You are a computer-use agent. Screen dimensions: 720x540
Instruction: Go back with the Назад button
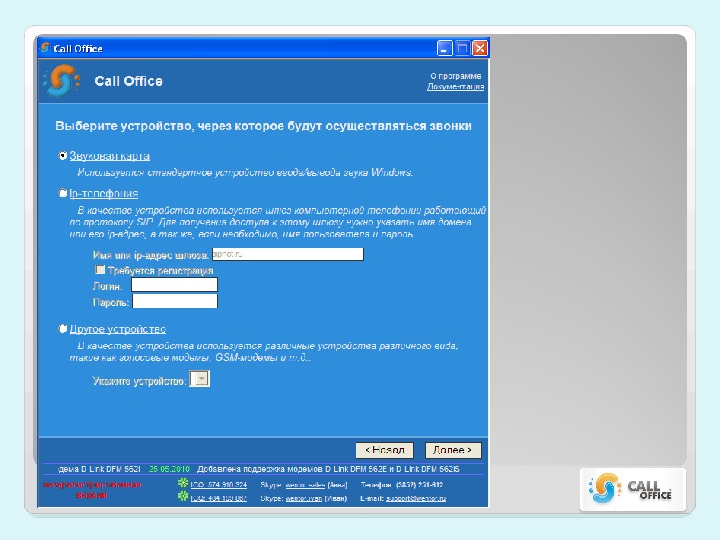point(384,450)
